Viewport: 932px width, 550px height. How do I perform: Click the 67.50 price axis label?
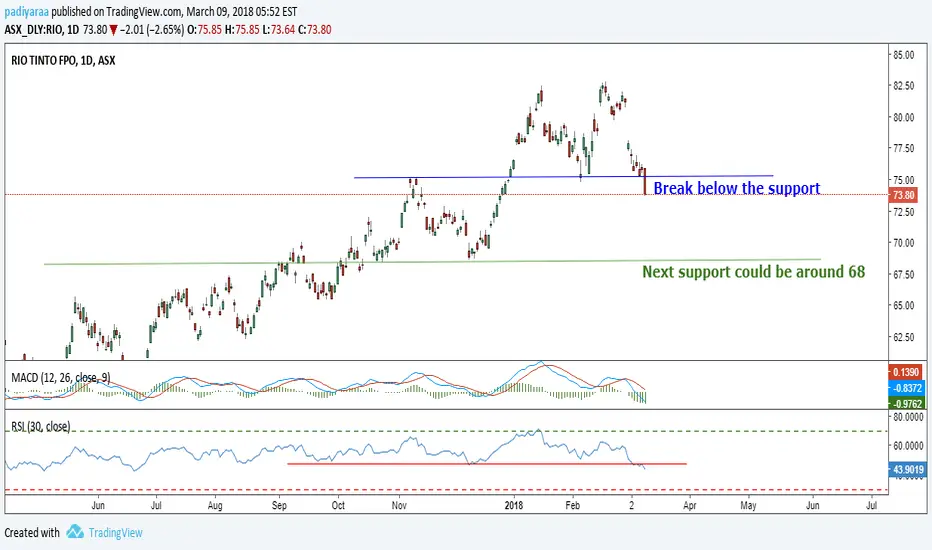(903, 274)
